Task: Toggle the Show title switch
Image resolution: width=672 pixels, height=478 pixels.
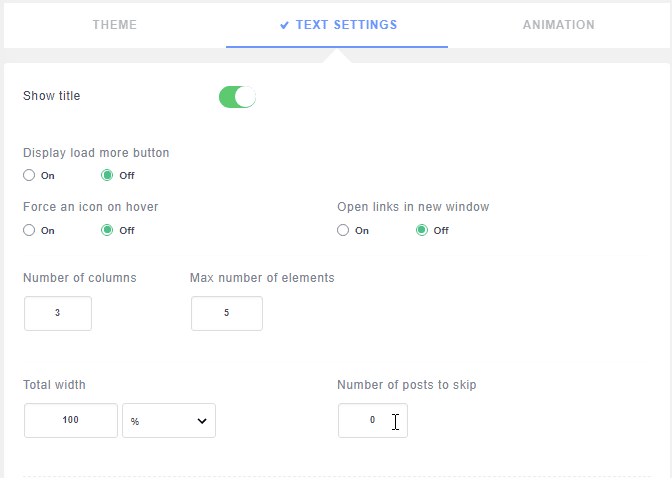Action: click(238, 97)
